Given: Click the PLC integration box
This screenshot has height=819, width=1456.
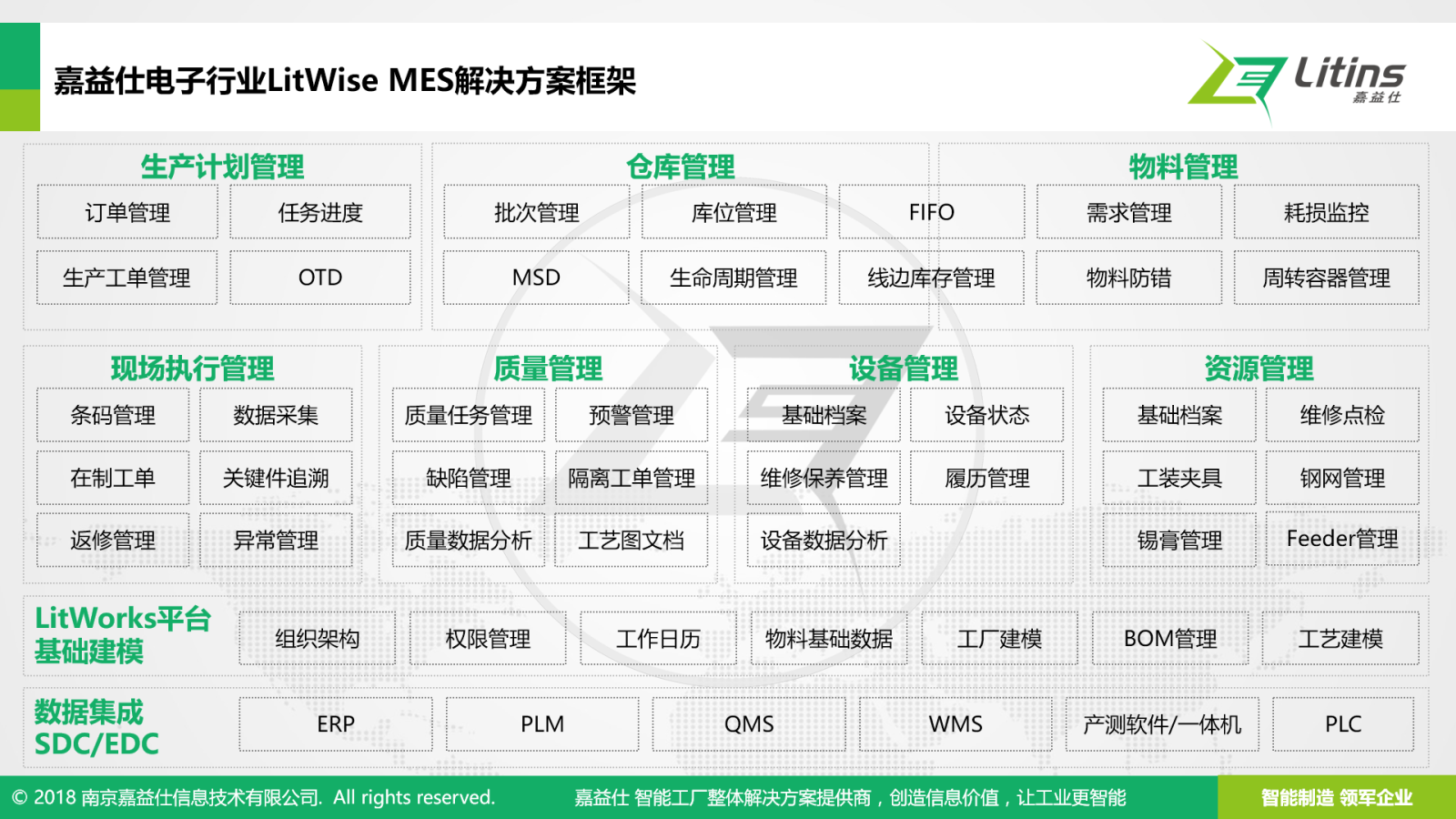Looking at the screenshot, I should tap(1343, 724).
